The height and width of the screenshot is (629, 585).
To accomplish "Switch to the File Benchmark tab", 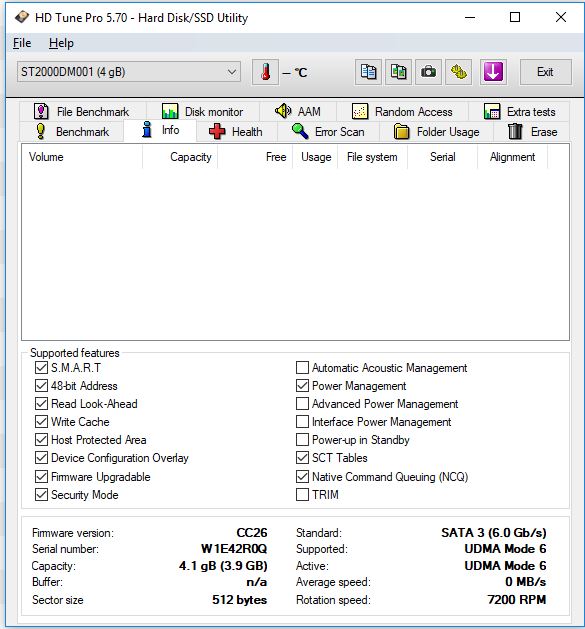I will [82, 112].
